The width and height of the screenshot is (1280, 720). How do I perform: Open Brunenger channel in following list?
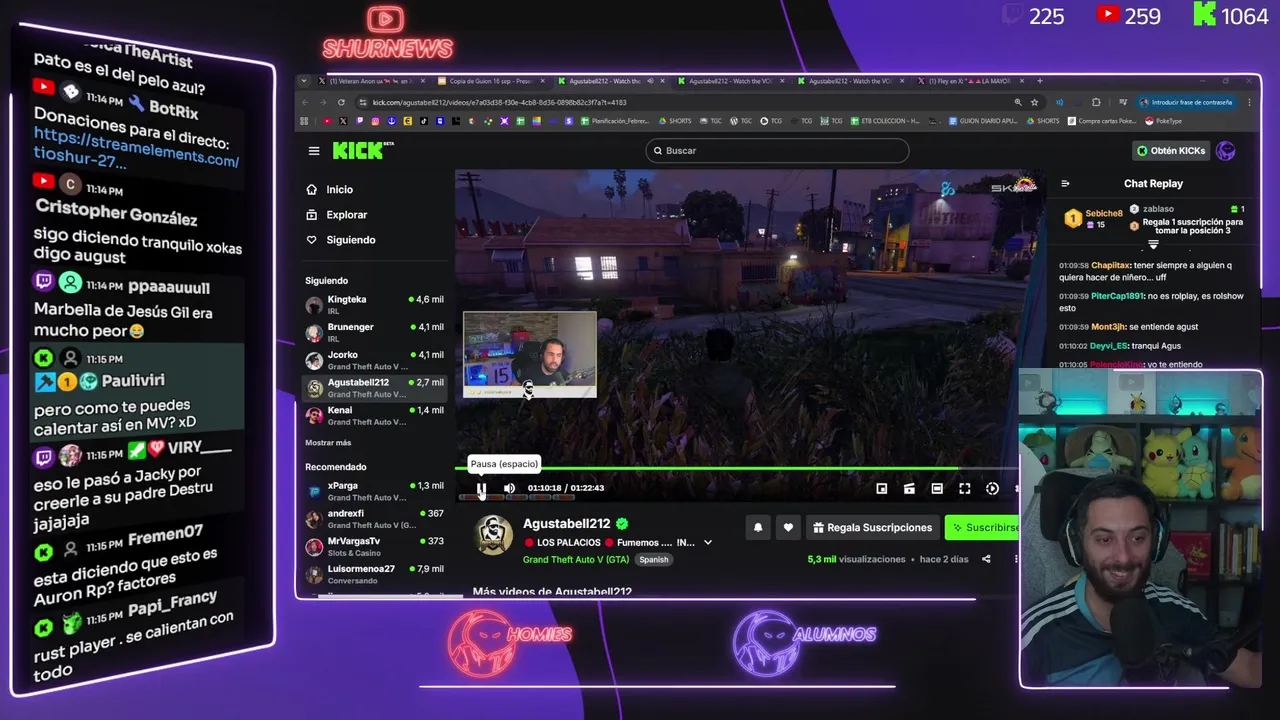coord(374,332)
